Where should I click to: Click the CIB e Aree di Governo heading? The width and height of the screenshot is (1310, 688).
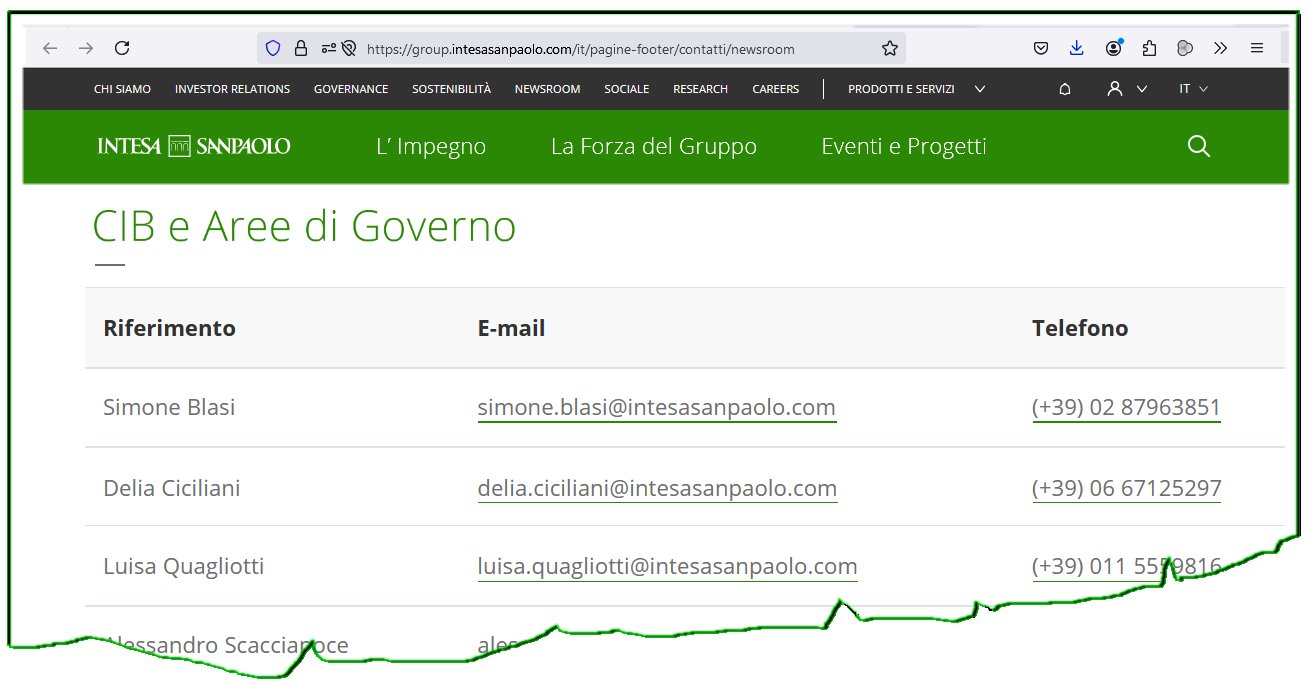coord(304,227)
